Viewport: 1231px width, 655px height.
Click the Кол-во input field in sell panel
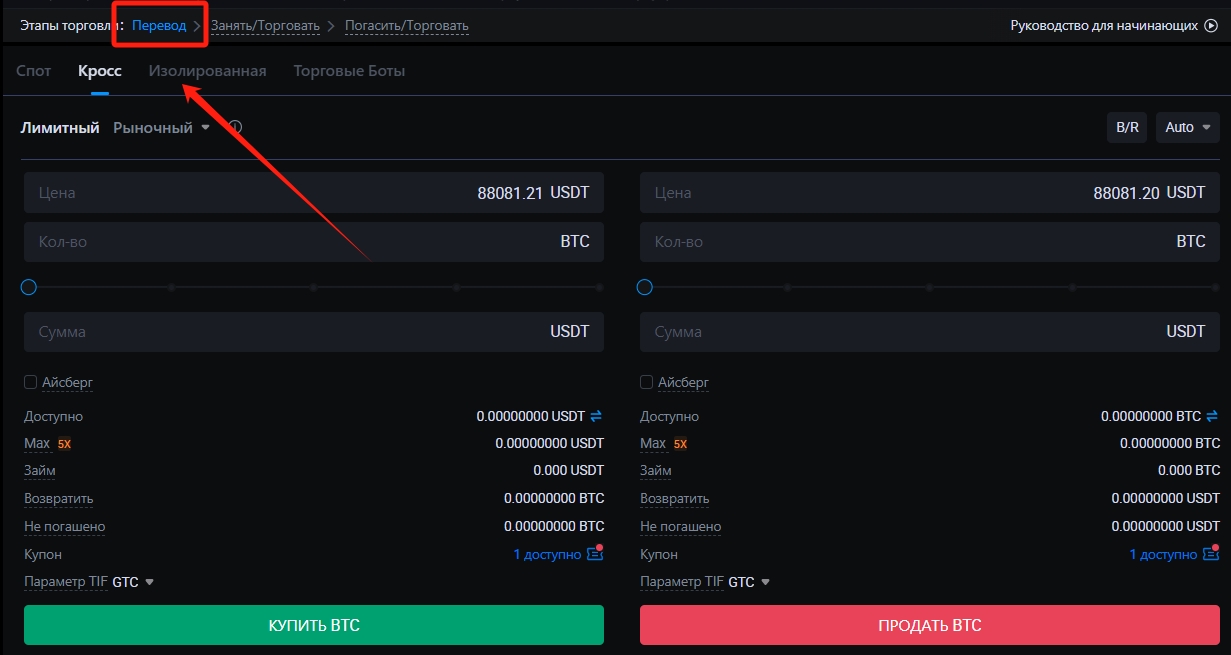[900, 242]
